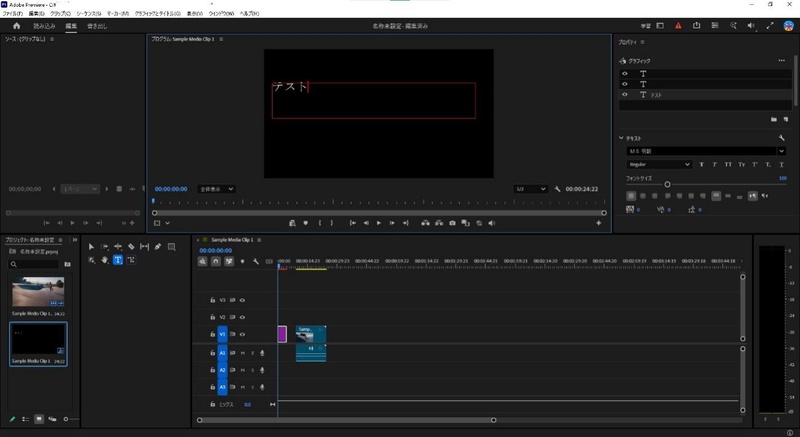Image resolution: width=800 pixels, height=437 pixels.
Task: Open Program monitor settings wrench
Action: pyautogui.click(x=558, y=189)
